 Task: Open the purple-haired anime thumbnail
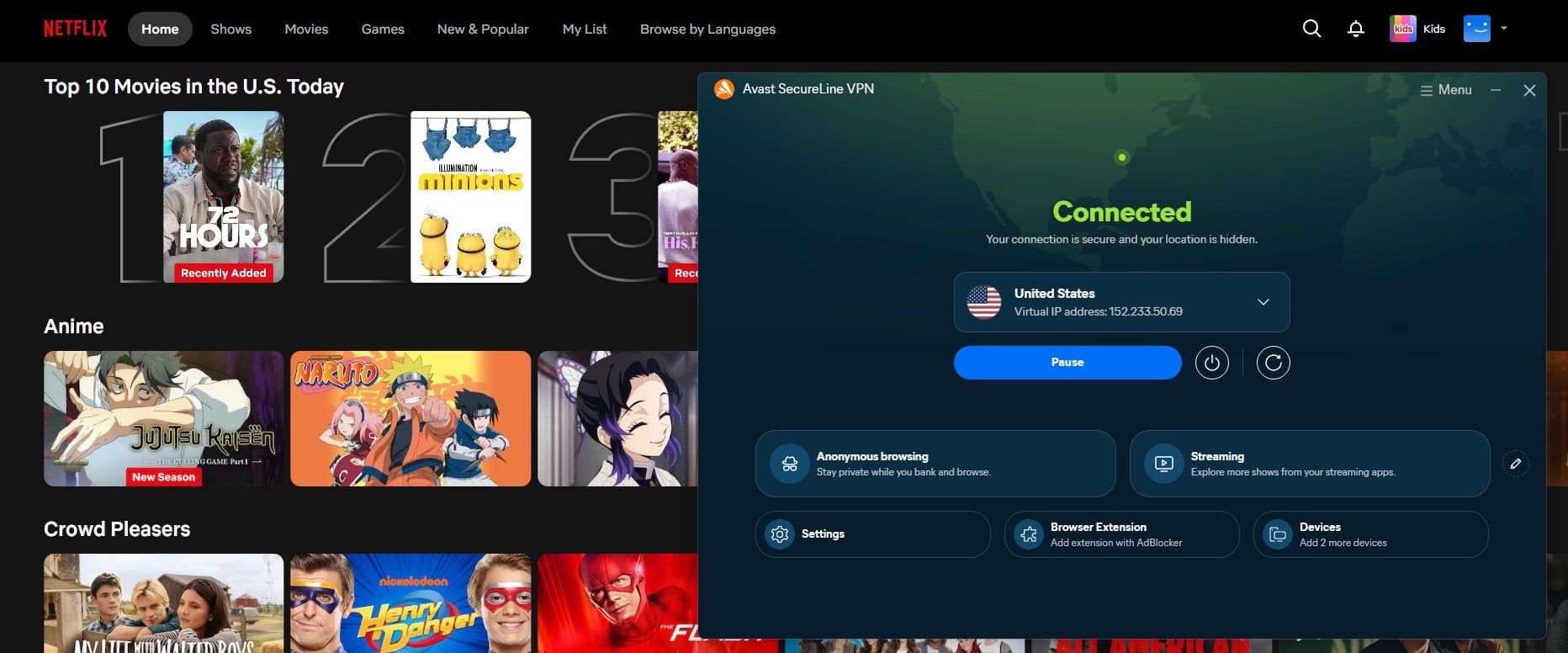(617, 418)
